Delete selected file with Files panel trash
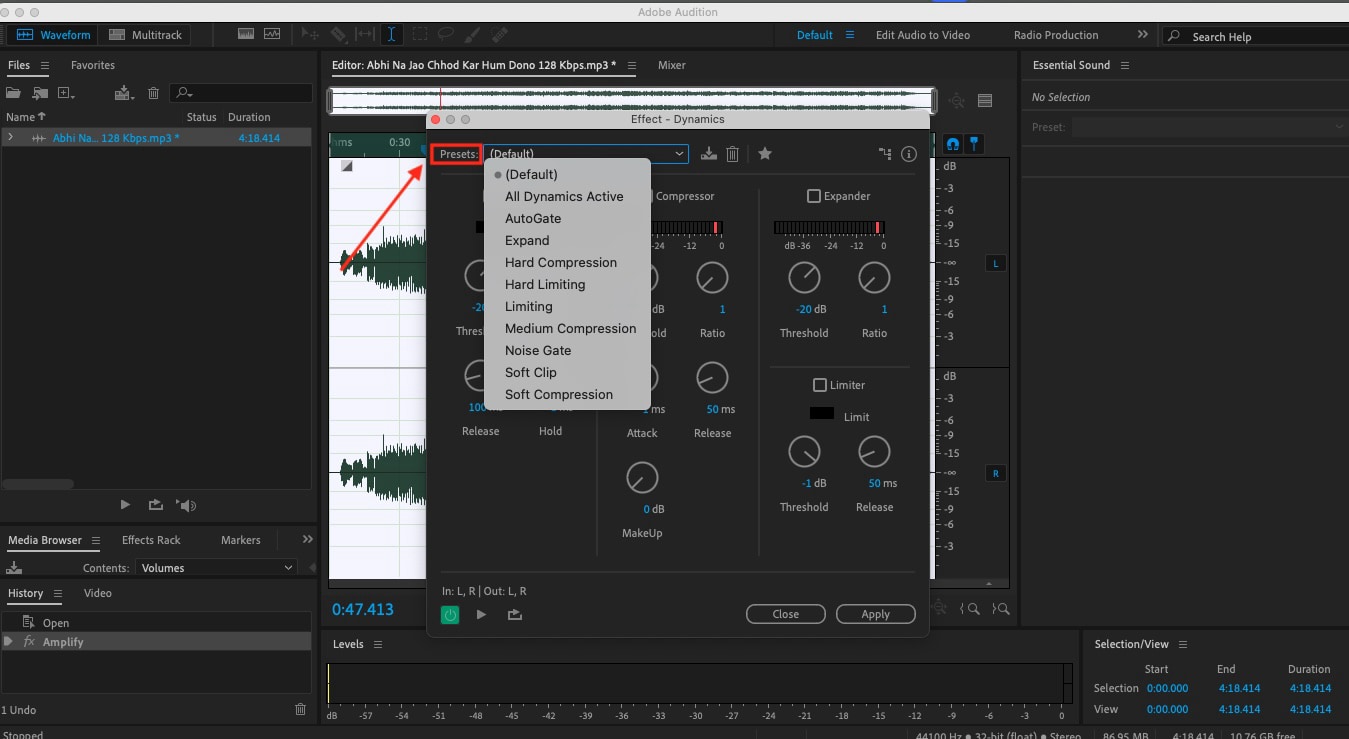 [153, 93]
